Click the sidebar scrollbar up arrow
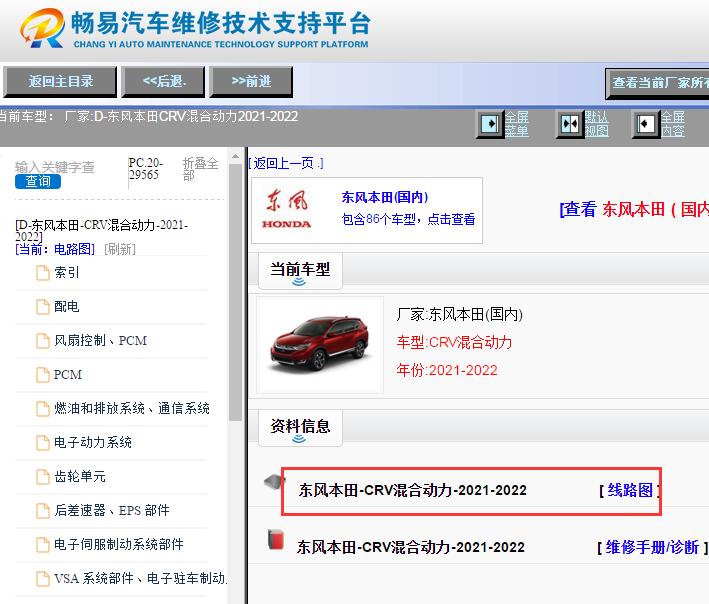This screenshot has width=709, height=604. point(235,157)
